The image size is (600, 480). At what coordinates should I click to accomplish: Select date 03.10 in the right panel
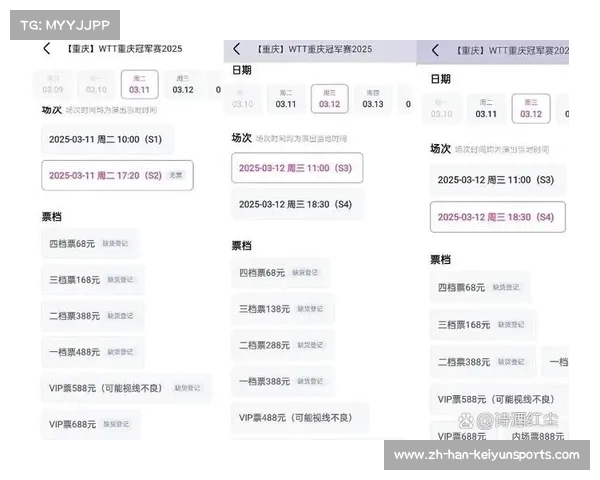pyautogui.click(x=442, y=109)
